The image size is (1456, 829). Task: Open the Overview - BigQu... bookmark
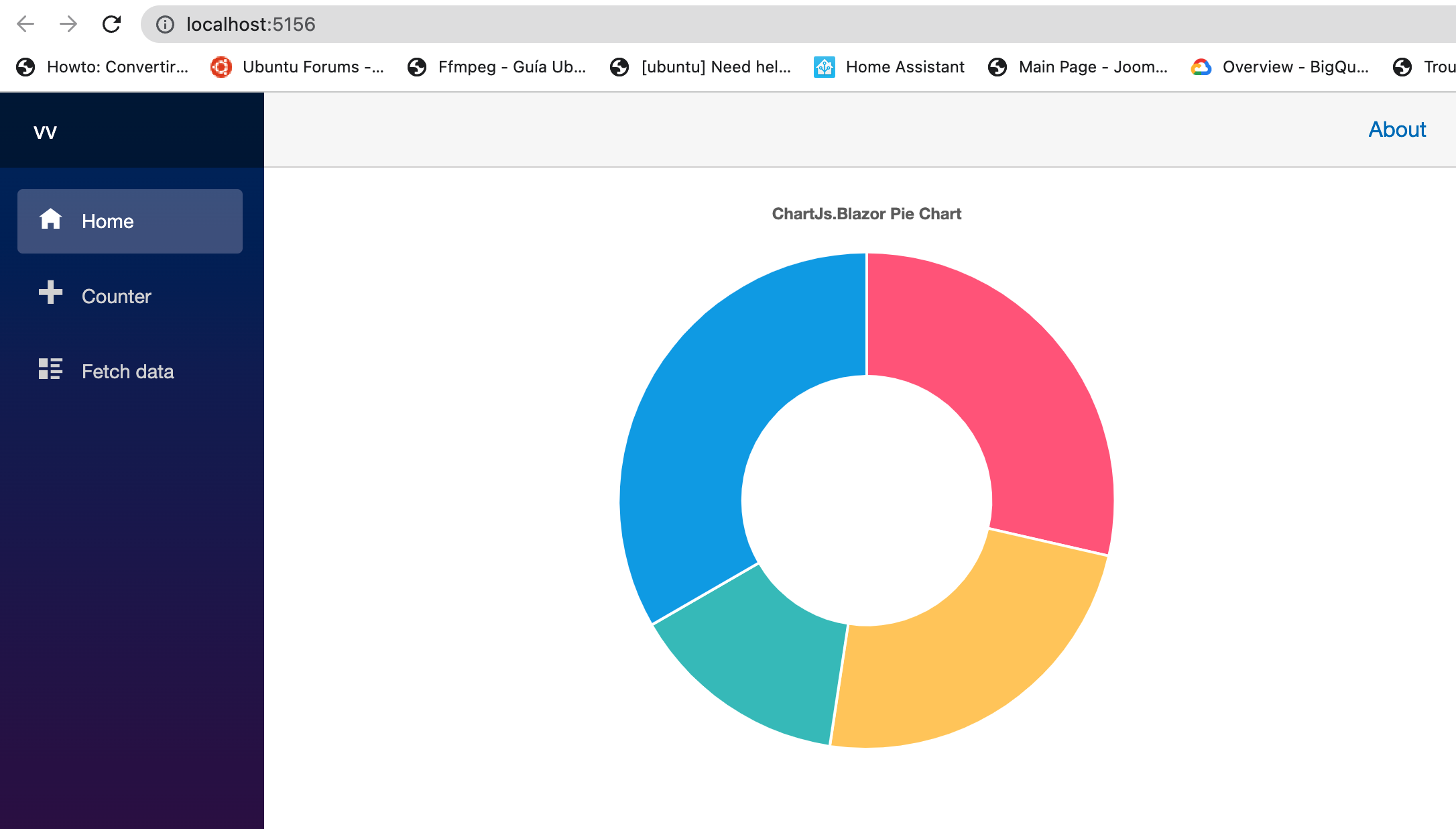tap(1280, 67)
